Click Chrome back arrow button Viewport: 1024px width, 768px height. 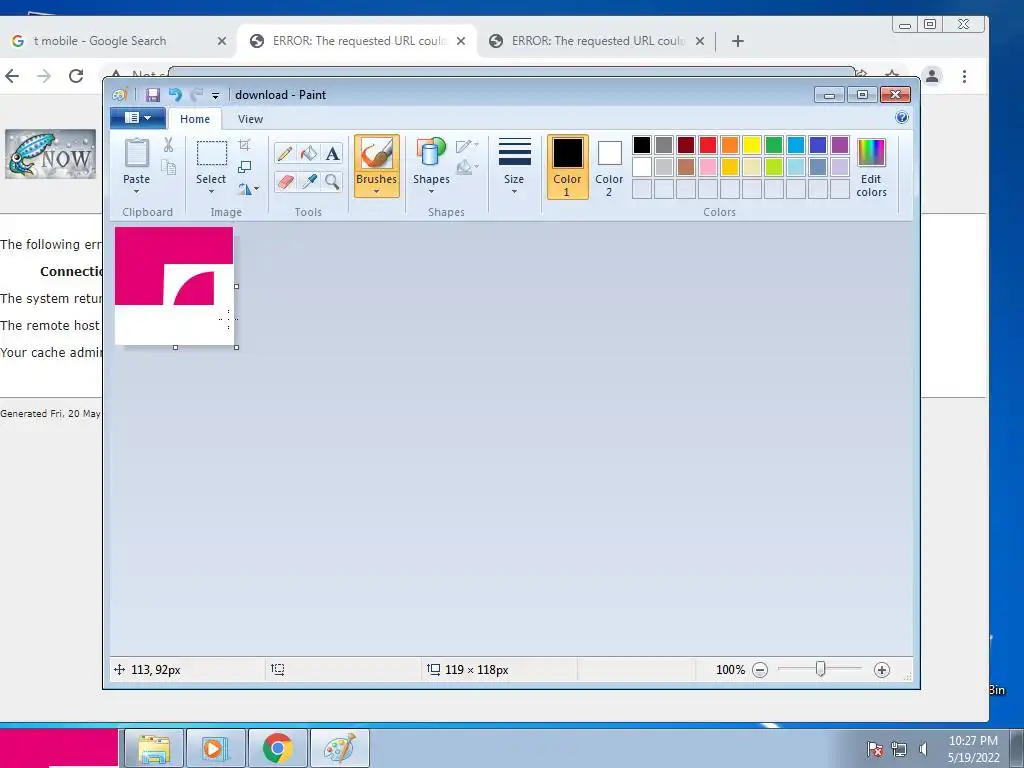[12, 76]
